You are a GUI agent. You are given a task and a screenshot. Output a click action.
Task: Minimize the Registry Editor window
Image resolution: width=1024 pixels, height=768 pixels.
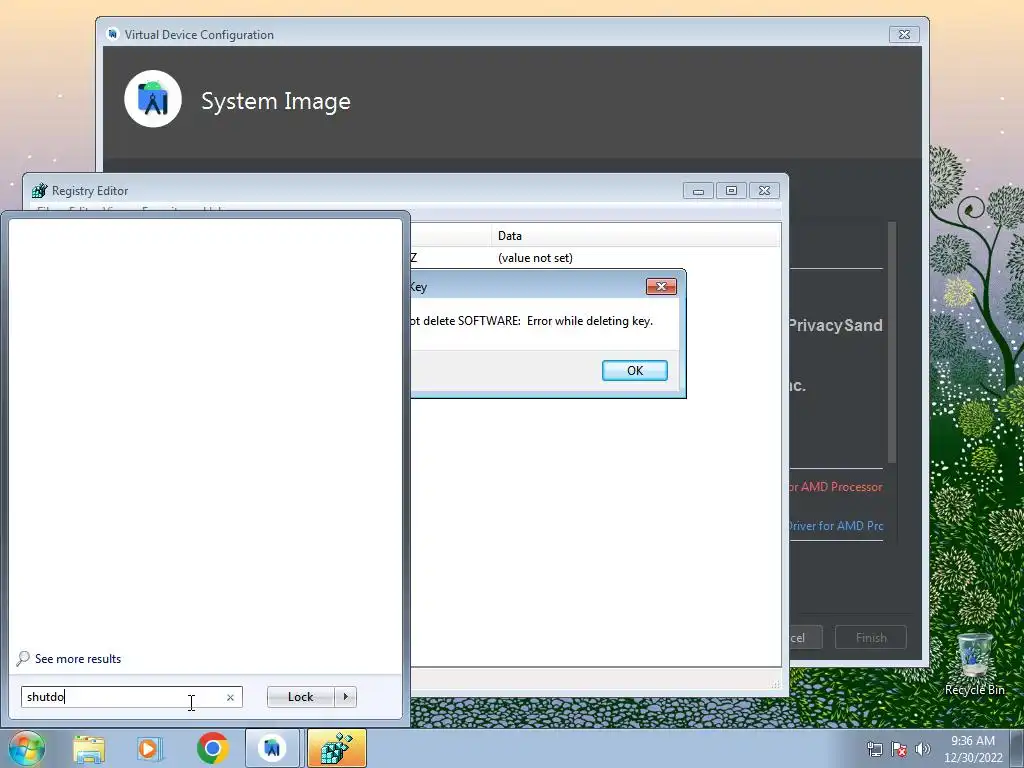(x=698, y=191)
